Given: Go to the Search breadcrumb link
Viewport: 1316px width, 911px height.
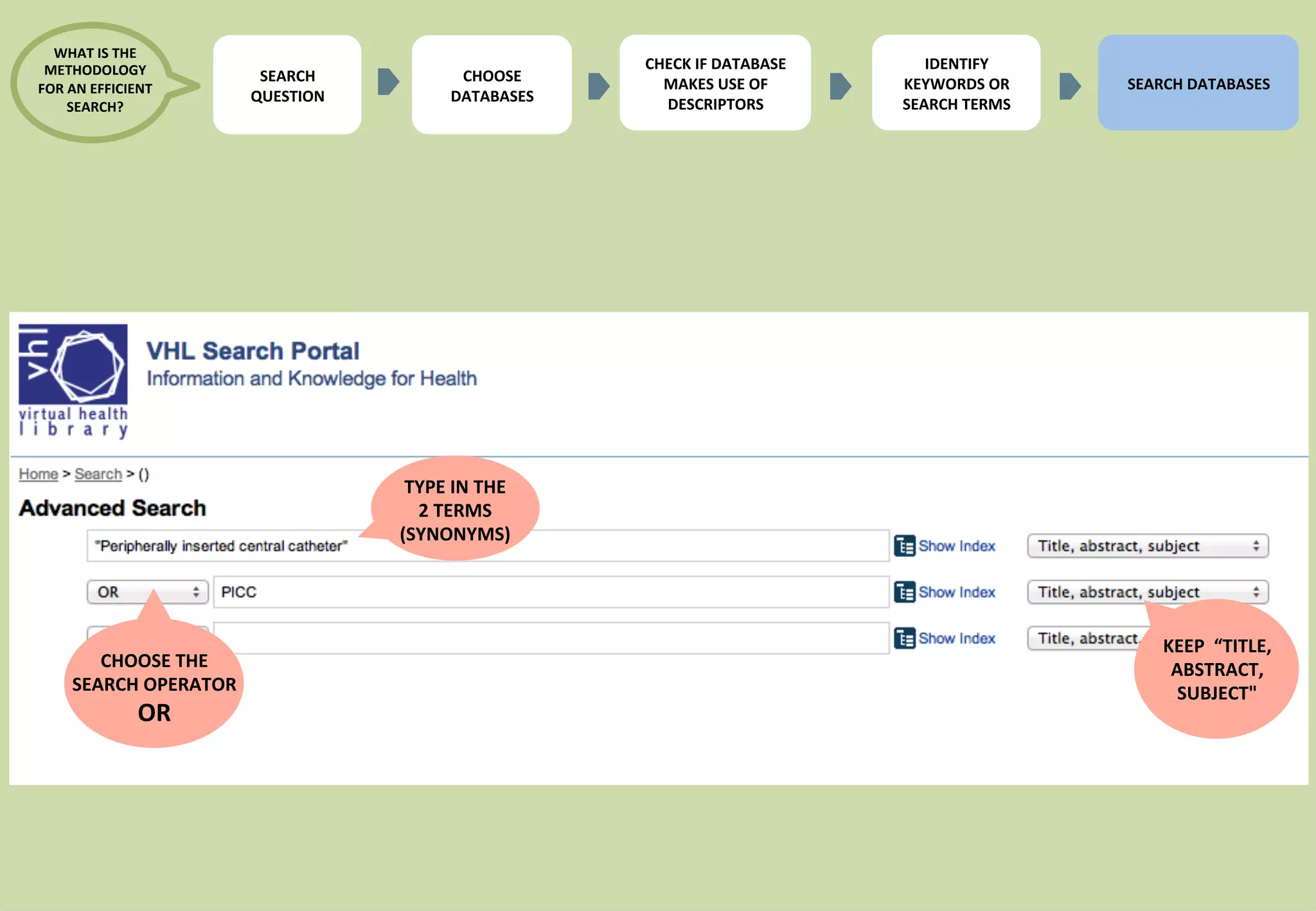Looking at the screenshot, I should [x=98, y=474].
